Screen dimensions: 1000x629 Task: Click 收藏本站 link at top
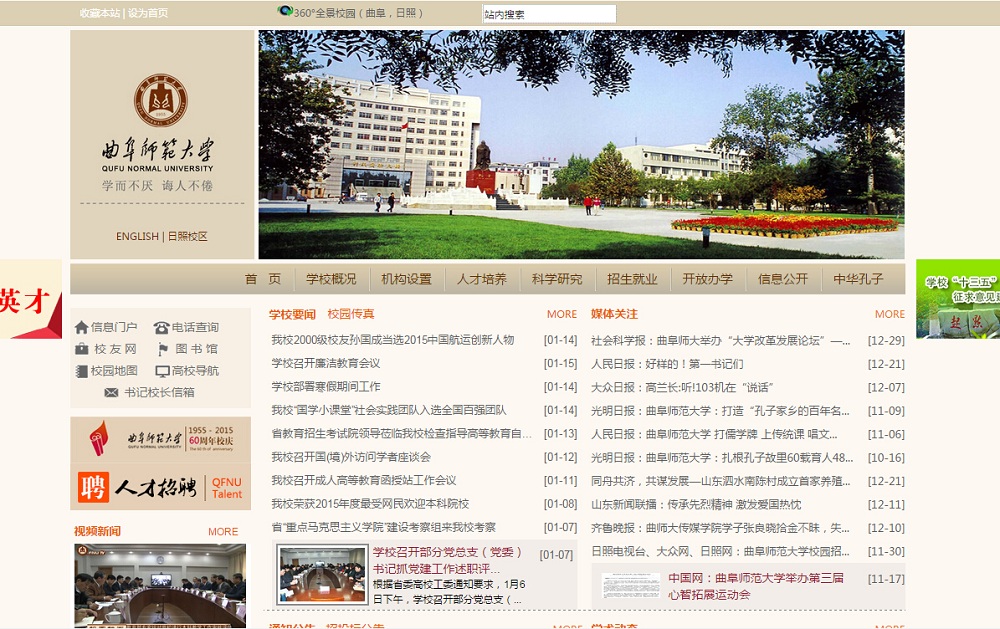[x=99, y=13]
